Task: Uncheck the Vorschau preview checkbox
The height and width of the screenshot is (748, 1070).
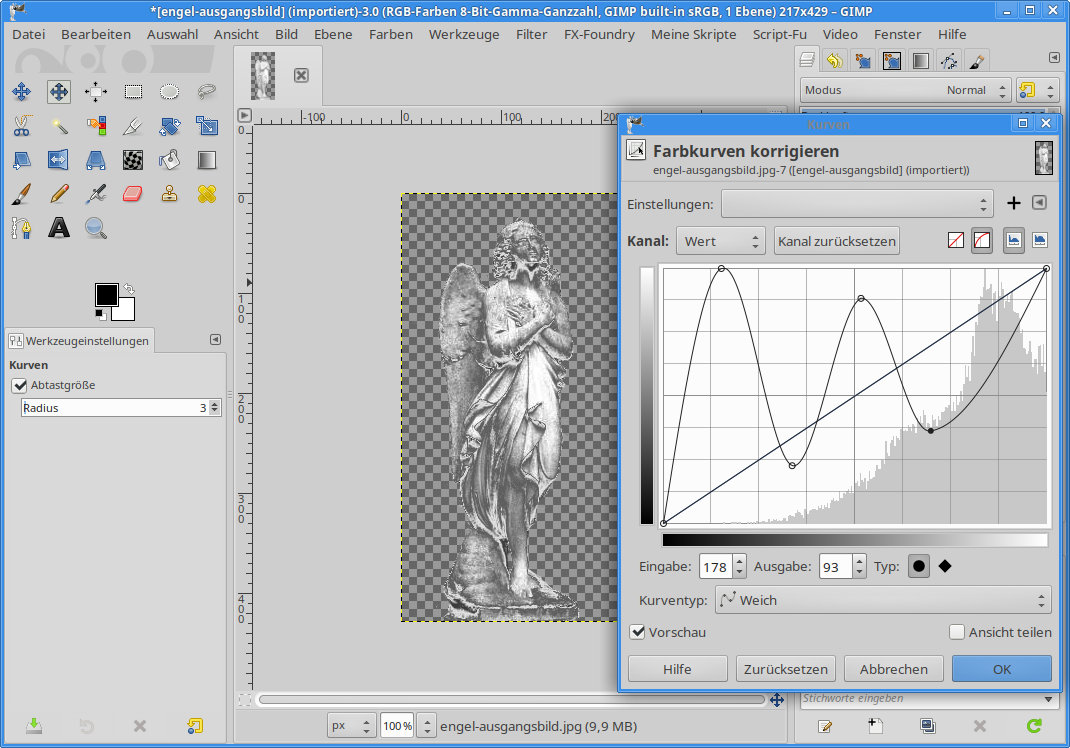Action: point(637,632)
